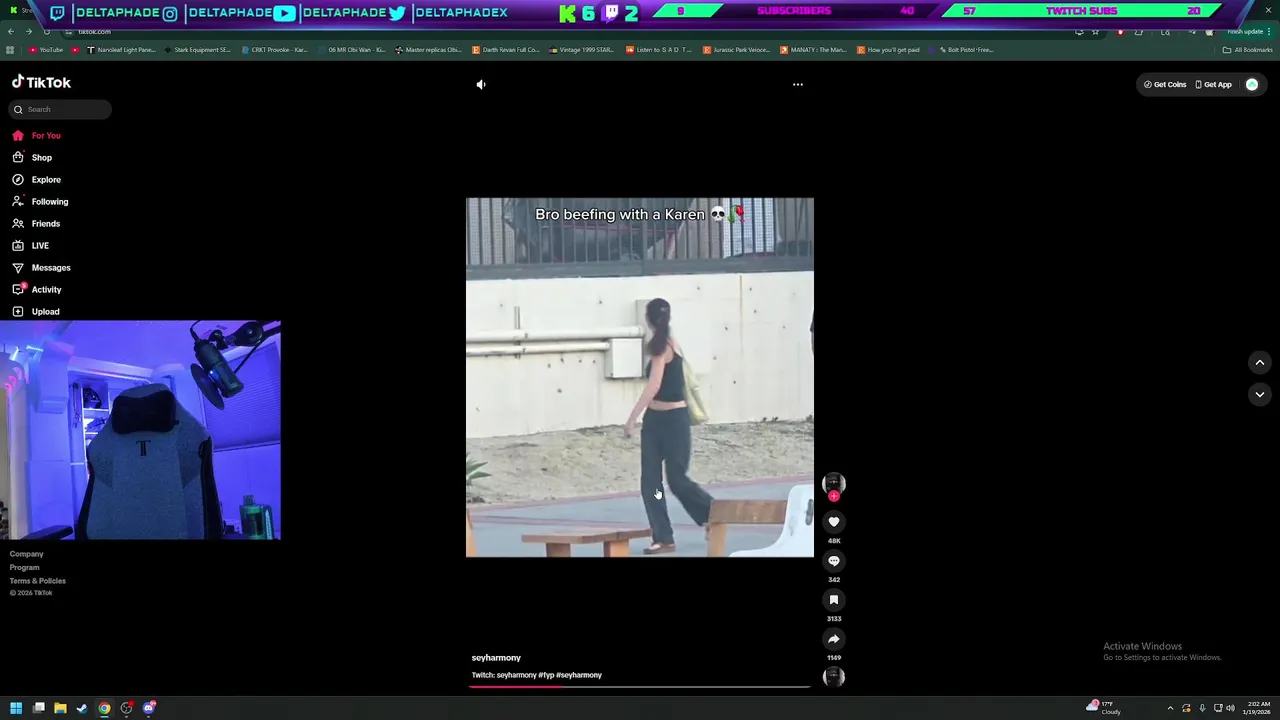The height and width of the screenshot is (720, 1280).
Task: Open OBS from the taskbar
Action: 127,708
